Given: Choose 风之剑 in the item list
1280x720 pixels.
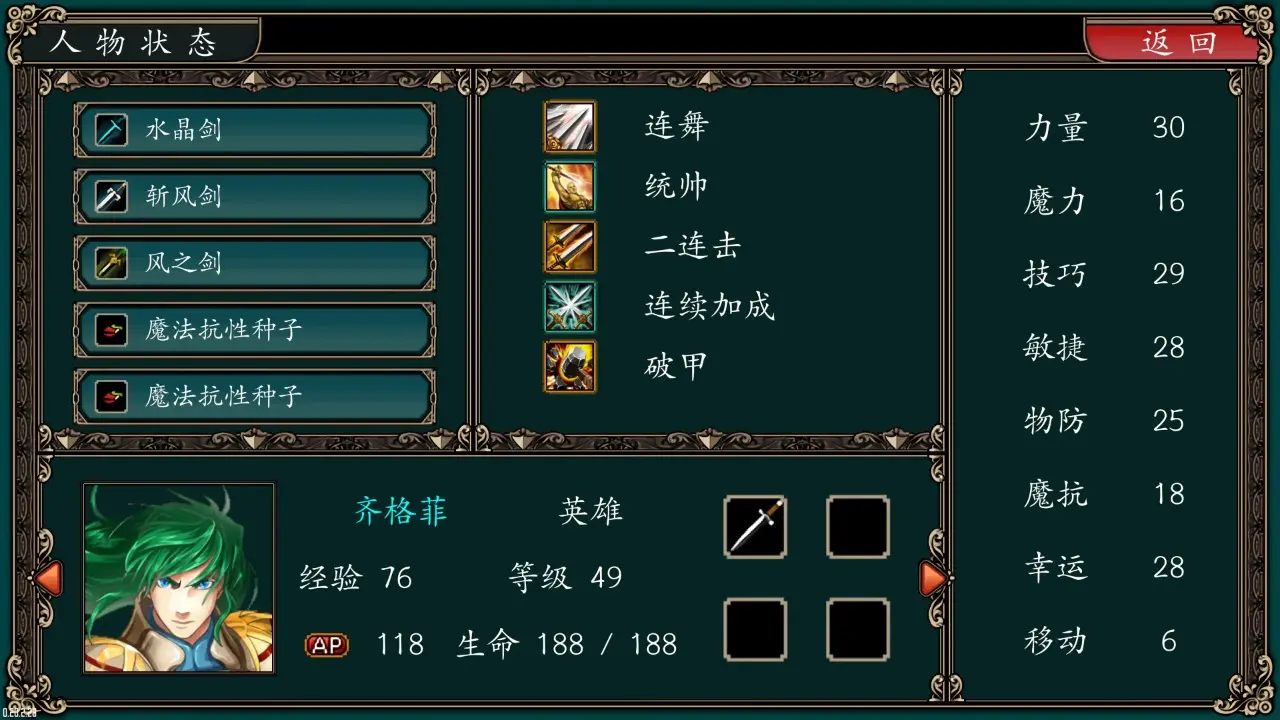Looking at the screenshot, I should pyautogui.click(x=255, y=263).
